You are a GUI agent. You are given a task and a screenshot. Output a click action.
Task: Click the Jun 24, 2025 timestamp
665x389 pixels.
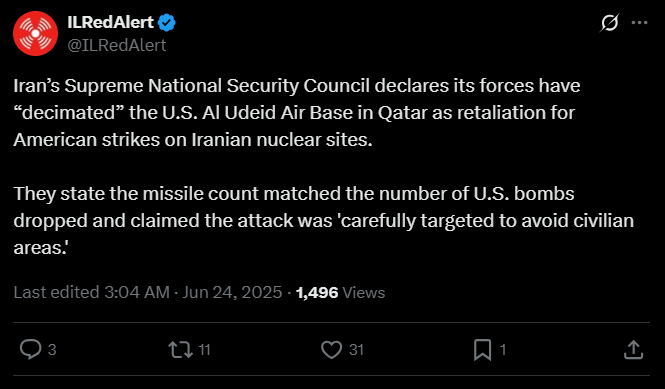tap(232, 292)
